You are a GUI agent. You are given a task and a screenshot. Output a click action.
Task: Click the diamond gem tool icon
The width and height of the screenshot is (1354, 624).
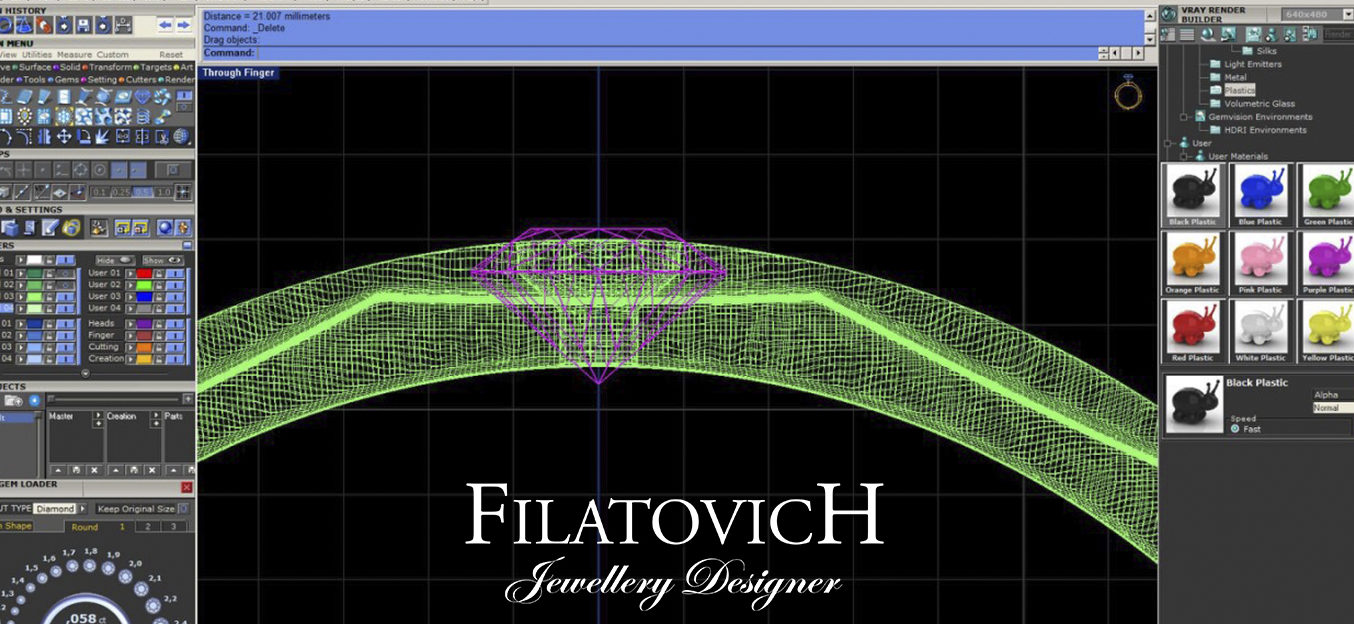(142, 97)
